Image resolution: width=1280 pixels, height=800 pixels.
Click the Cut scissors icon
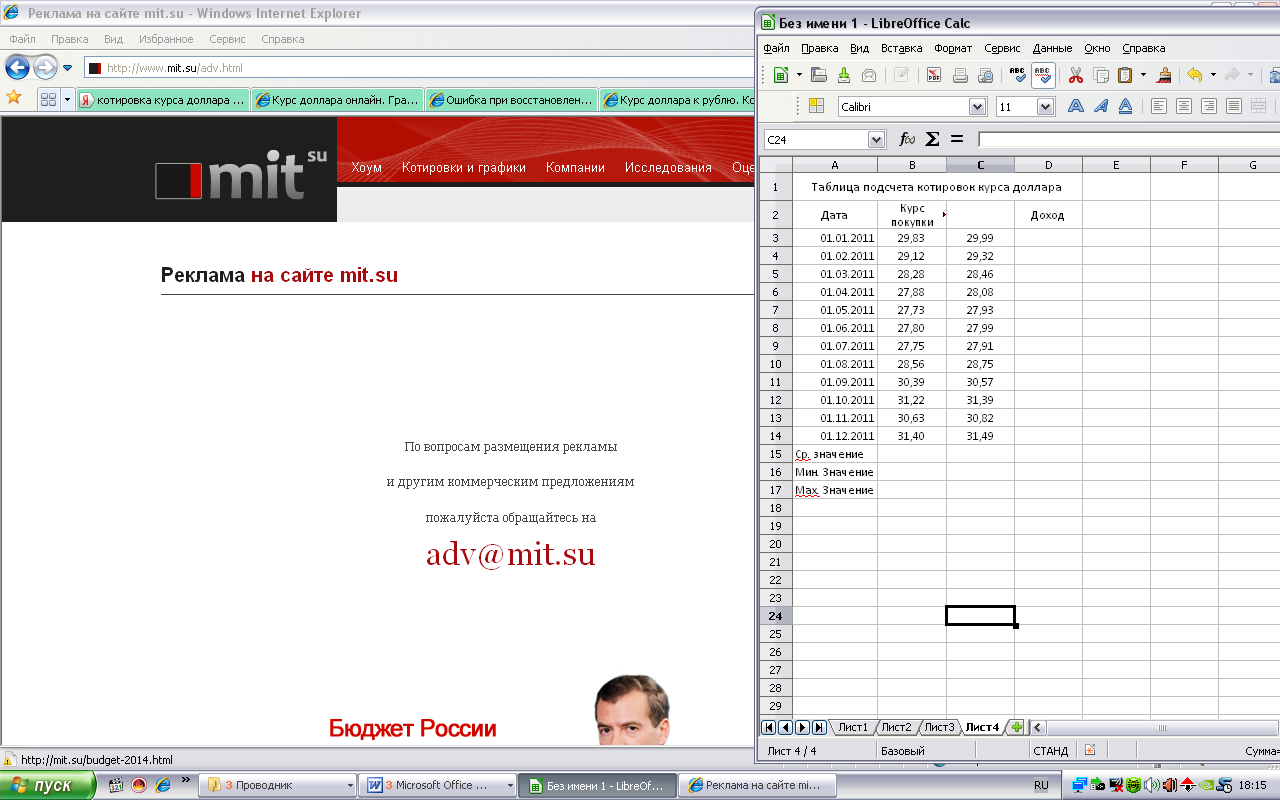pyautogui.click(x=1076, y=75)
